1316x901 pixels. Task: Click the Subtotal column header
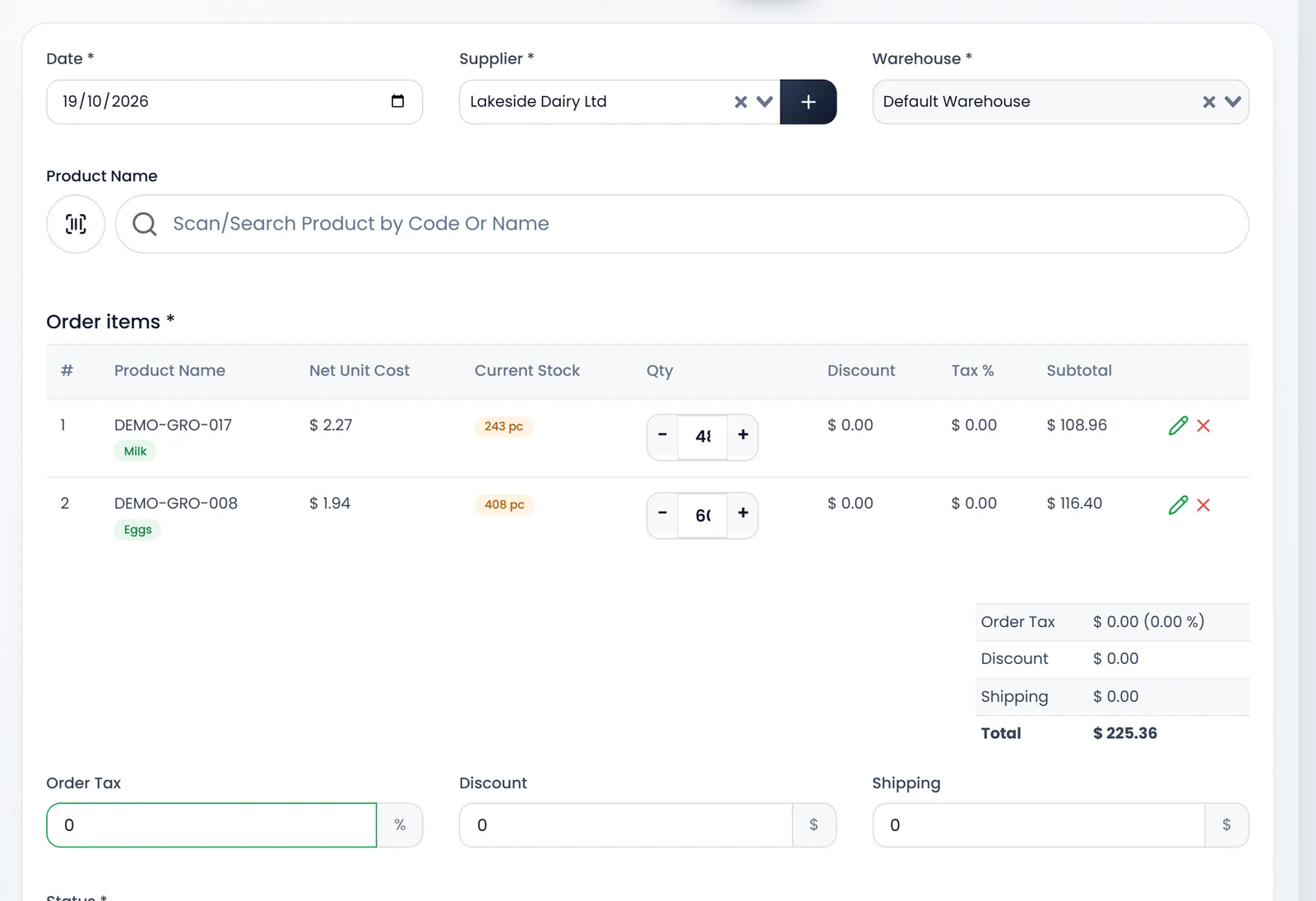pyautogui.click(x=1079, y=371)
